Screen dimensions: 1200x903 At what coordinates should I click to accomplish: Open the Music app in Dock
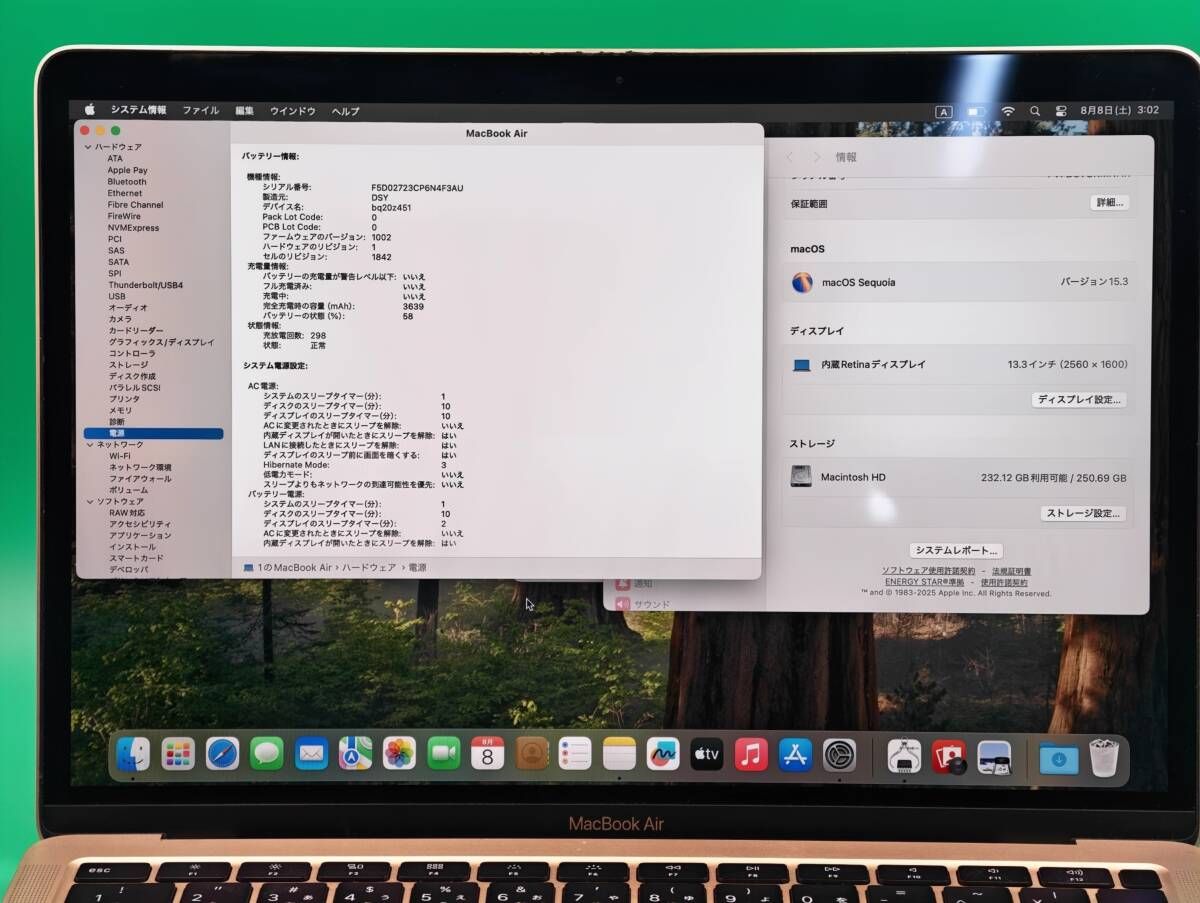751,753
